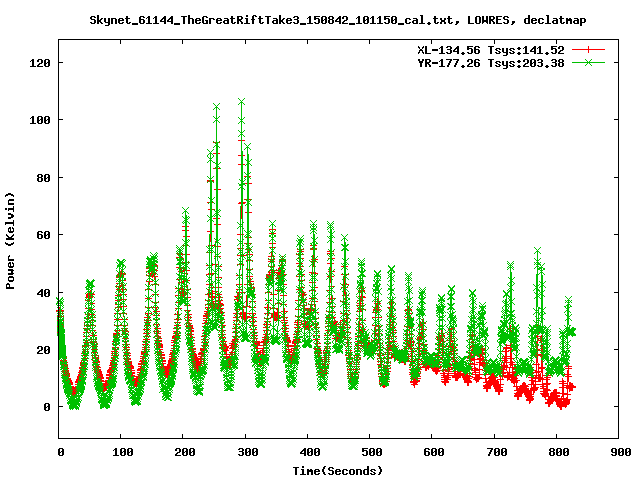Click the tallest green peak near 300 seconds
This screenshot has height=480, width=640.
242,101
